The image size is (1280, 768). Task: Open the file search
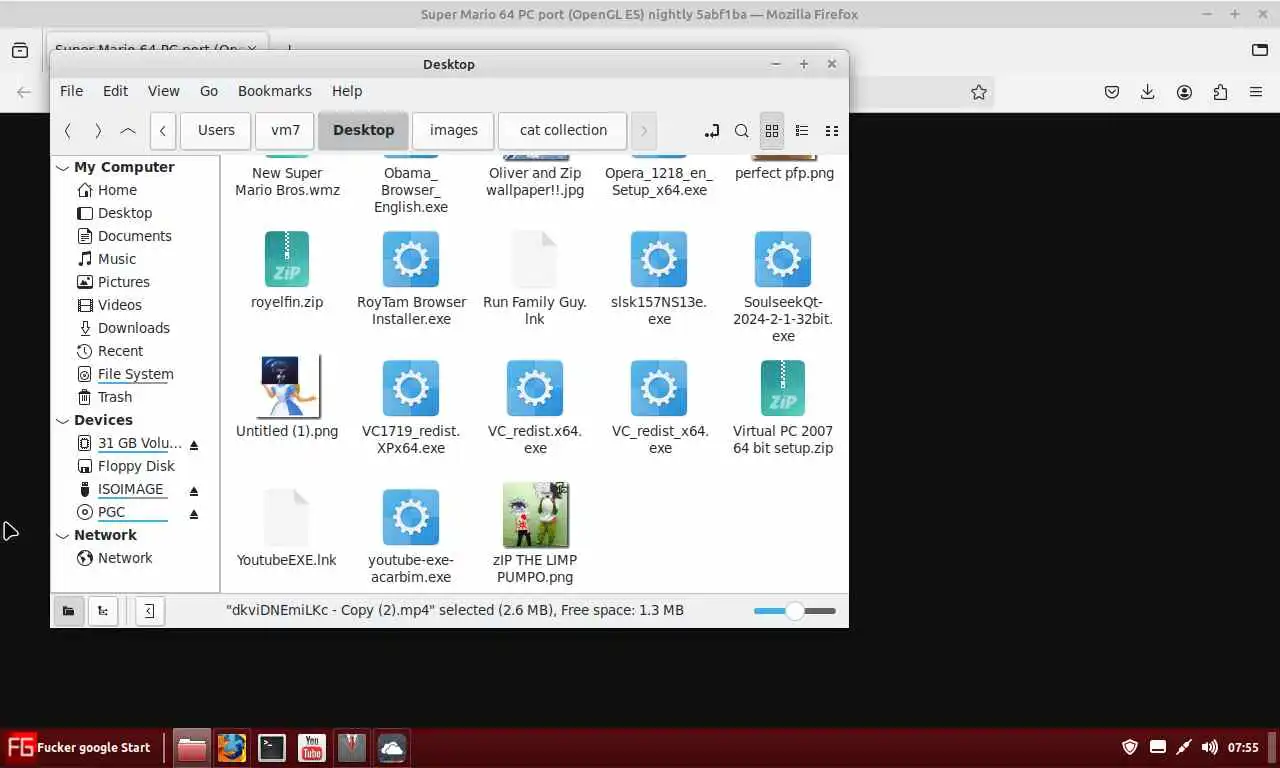point(741,131)
